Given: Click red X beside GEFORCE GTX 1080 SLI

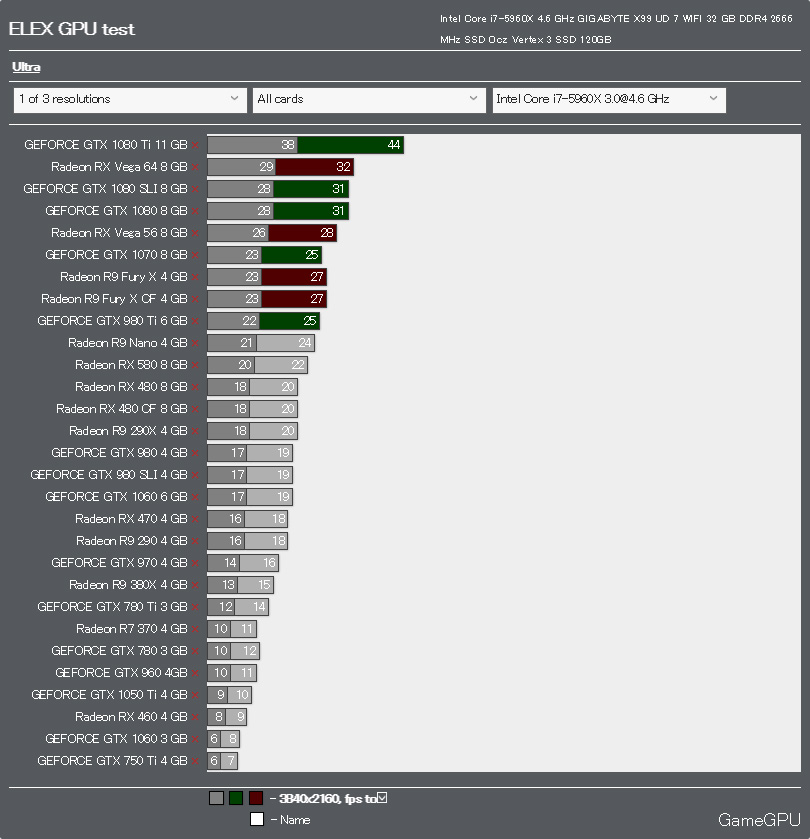Looking at the screenshot, I should coord(195,189).
